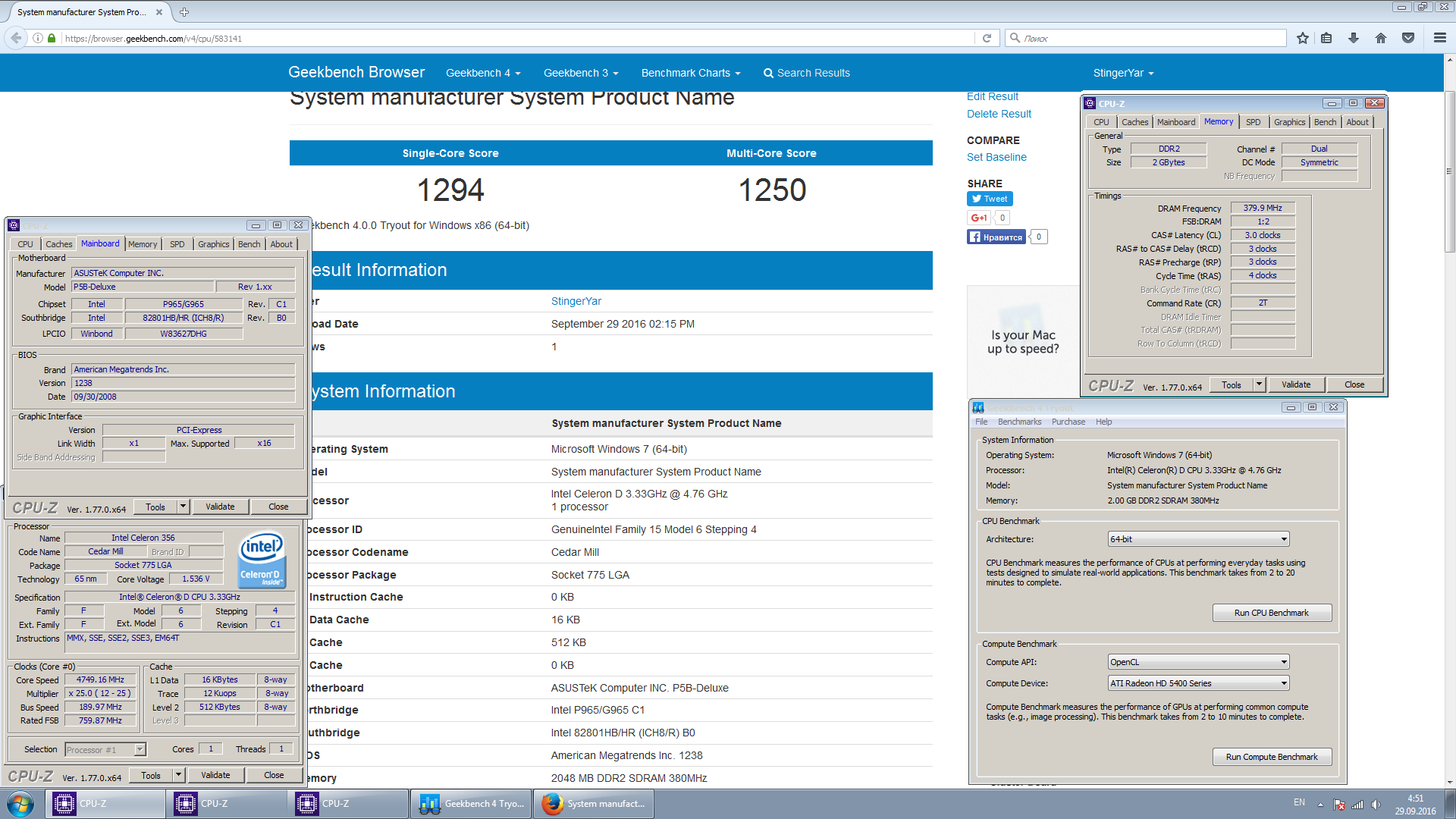Click the volume icon in system tray

tap(1376, 805)
